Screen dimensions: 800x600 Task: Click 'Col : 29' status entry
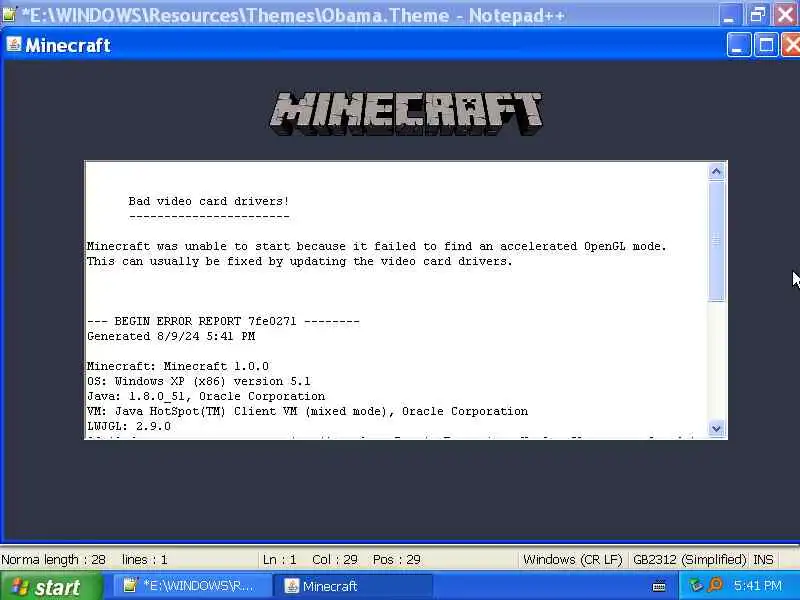[x=335, y=560]
